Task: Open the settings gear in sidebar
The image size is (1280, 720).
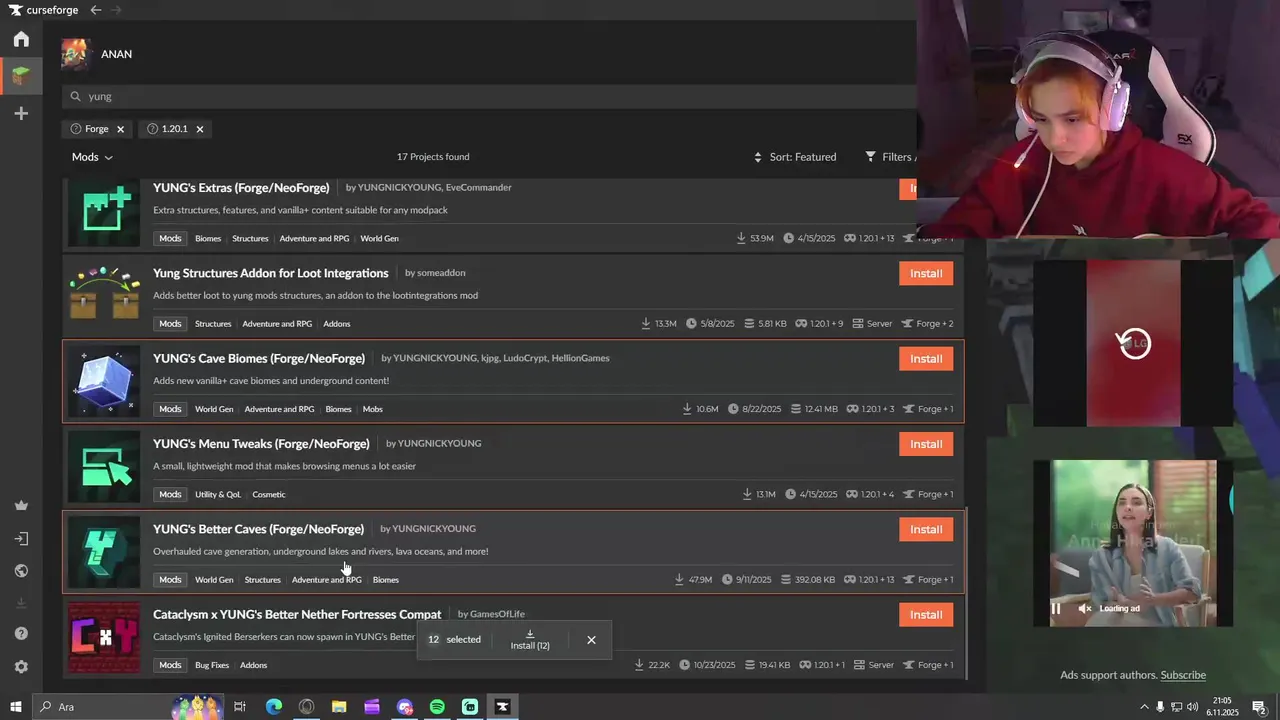Action: [21, 667]
